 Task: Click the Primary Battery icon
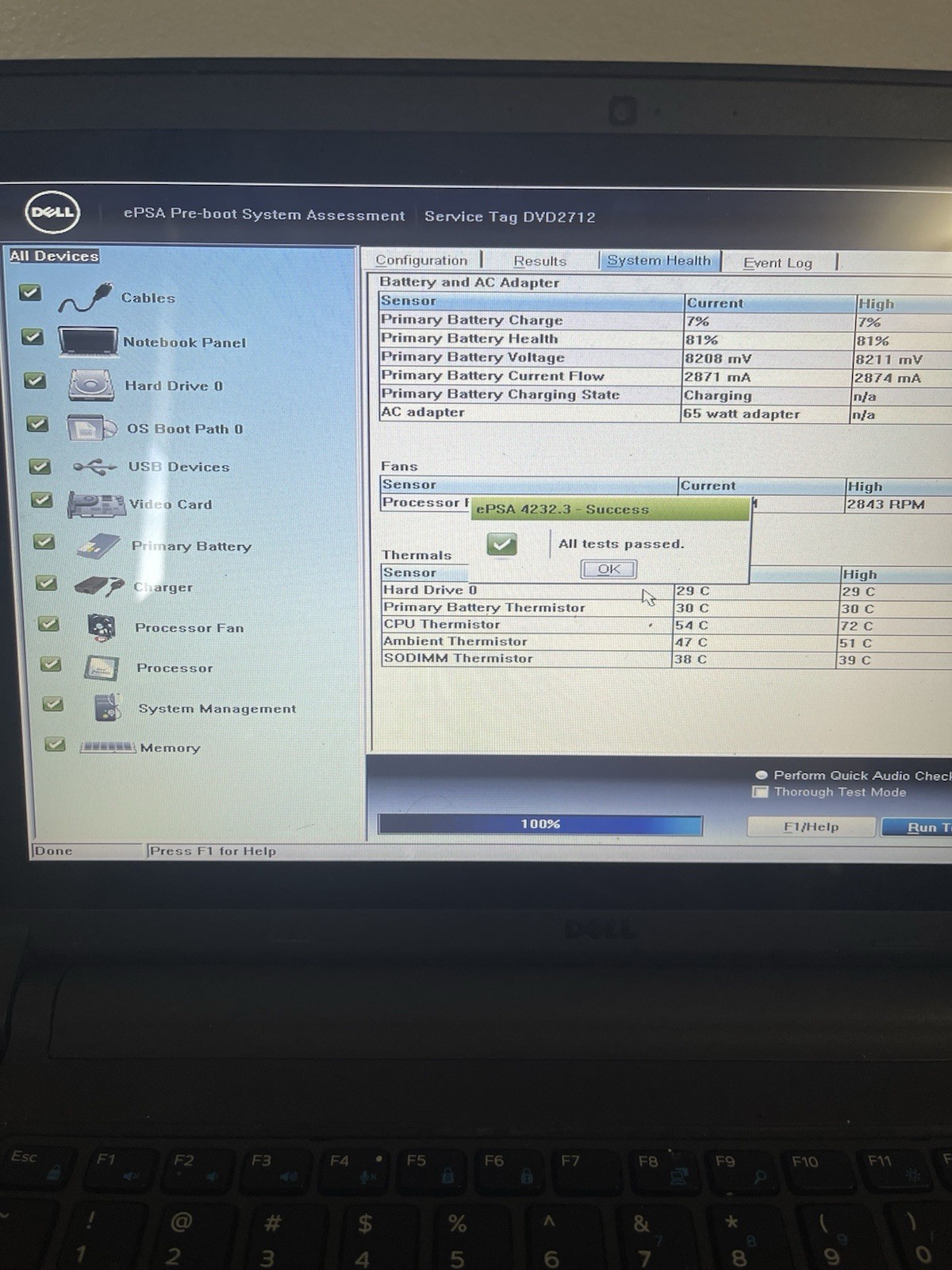(x=98, y=546)
